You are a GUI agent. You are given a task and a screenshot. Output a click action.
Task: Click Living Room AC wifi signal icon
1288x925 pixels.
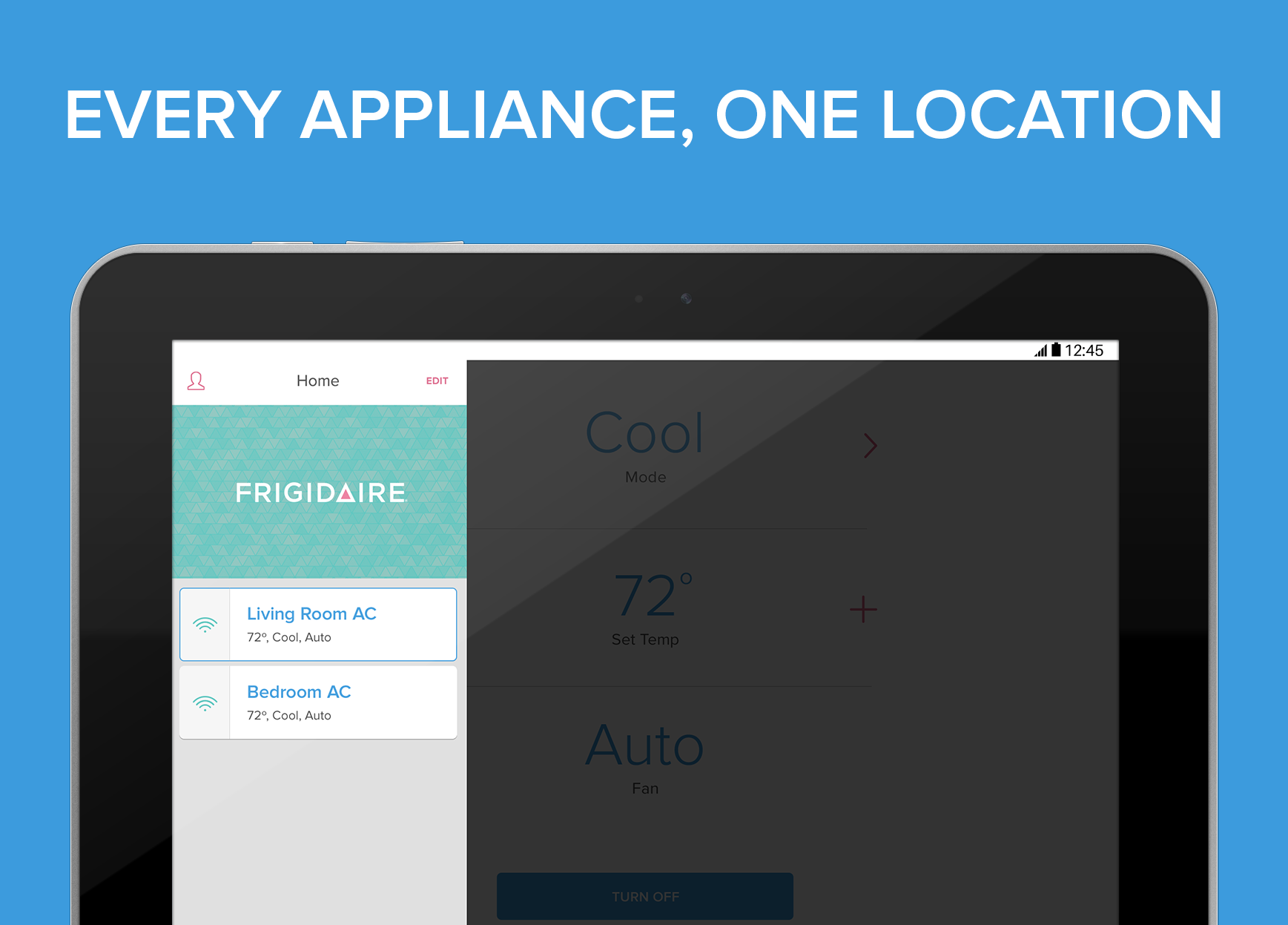pyautogui.click(x=205, y=625)
